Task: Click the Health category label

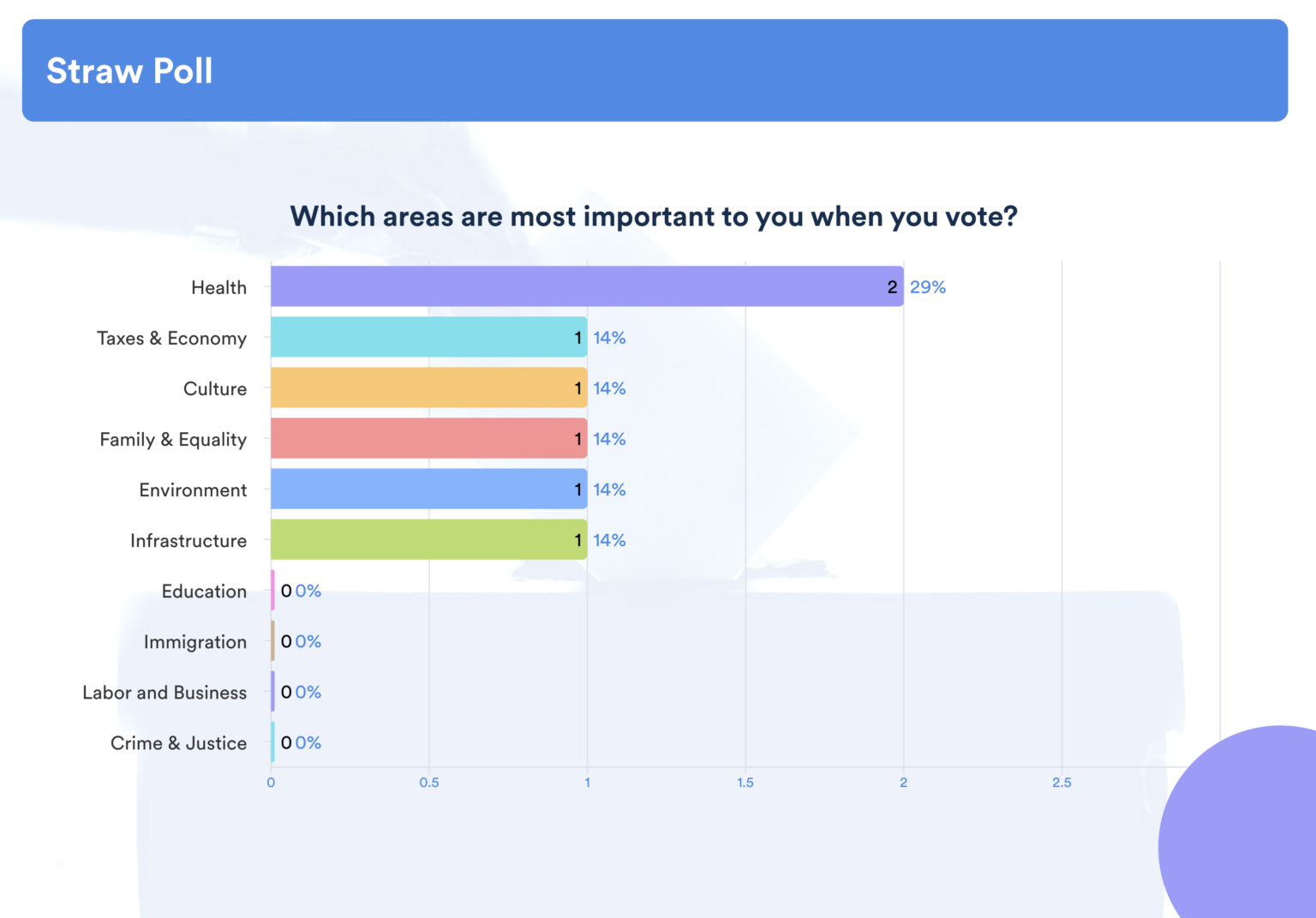Action: click(218, 288)
